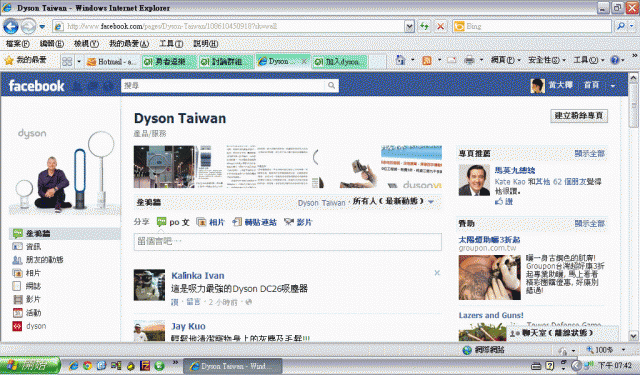Image resolution: width=640 pixels, height=375 pixels.
Task: Click the blue help question icon
Action: (615, 60)
